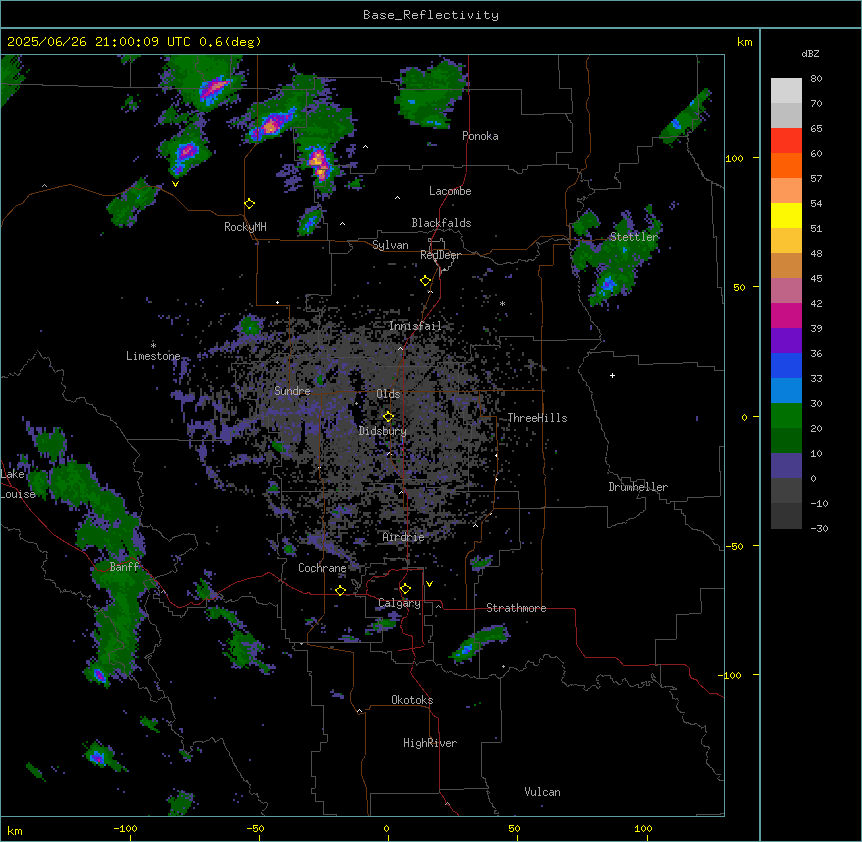The height and width of the screenshot is (842, 862).
Task: Click the 100 tick on the vertical axis
Action: point(734,158)
